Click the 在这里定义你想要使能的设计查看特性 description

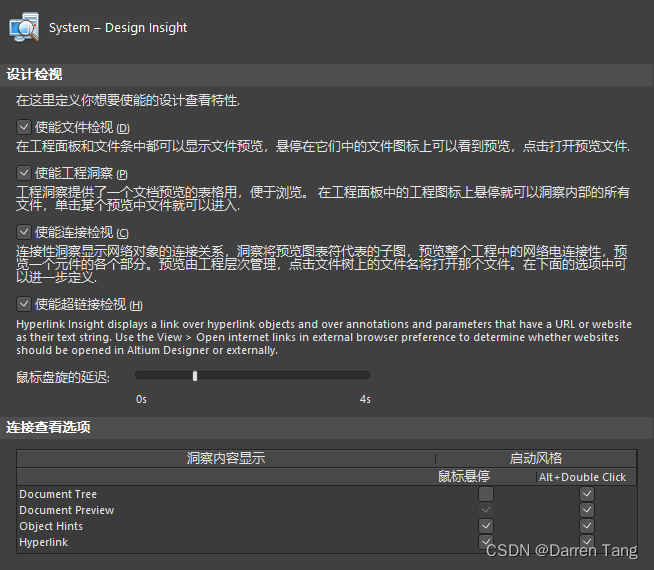point(128,100)
